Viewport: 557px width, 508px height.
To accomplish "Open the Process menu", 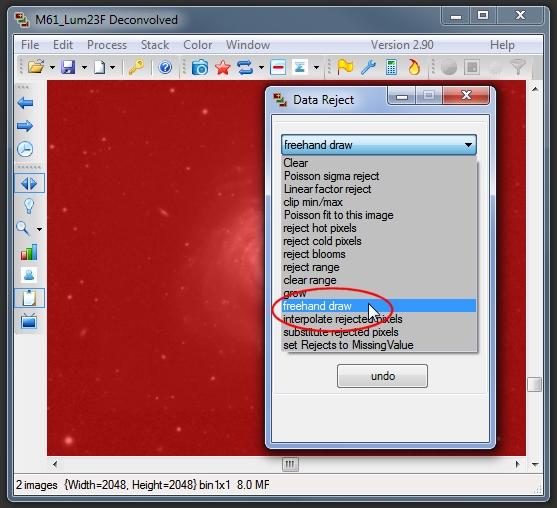I will (107, 45).
